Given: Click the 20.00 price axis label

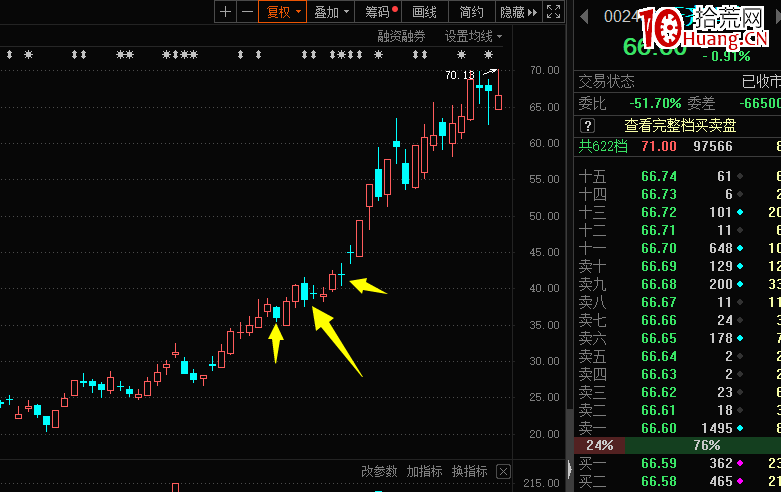Looking at the screenshot, I should click(544, 434).
